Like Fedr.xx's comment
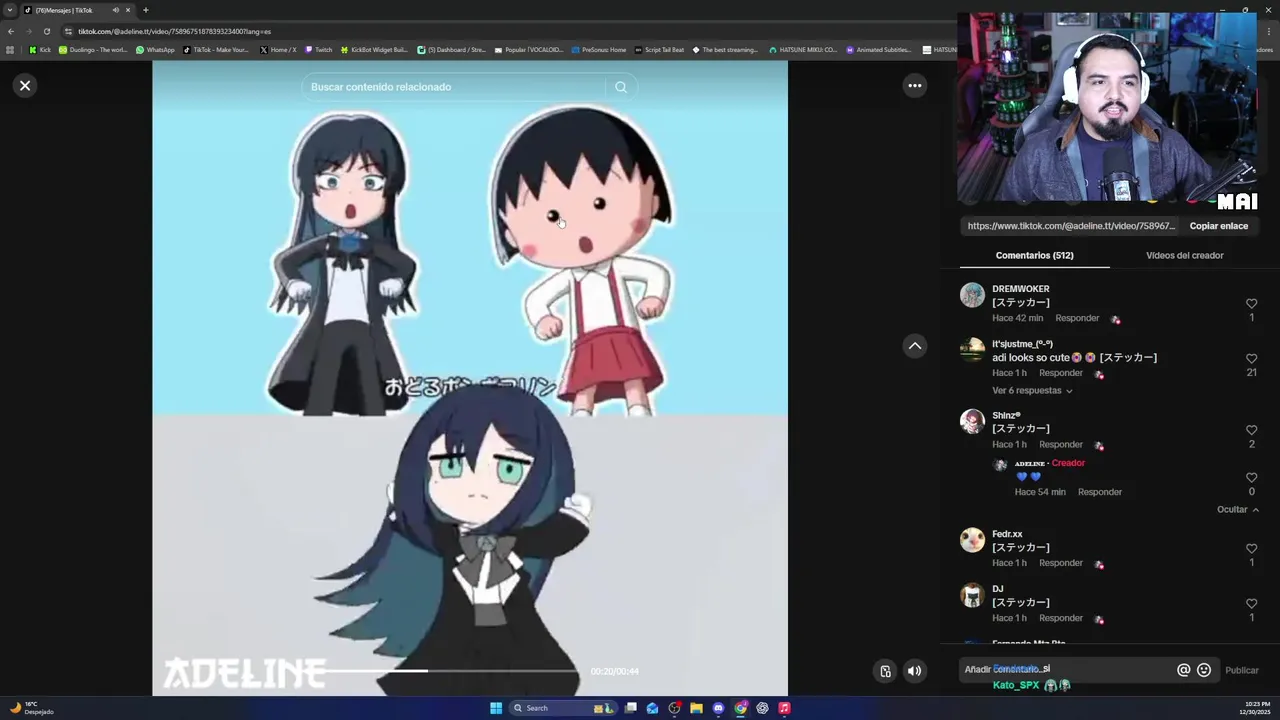Image resolution: width=1280 pixels, height=720 pixels. coord(1251,549)
